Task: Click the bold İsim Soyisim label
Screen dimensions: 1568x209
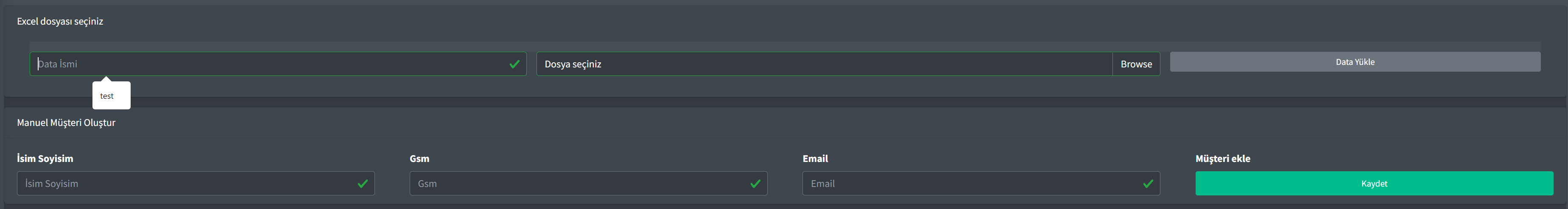Action: 45,159
